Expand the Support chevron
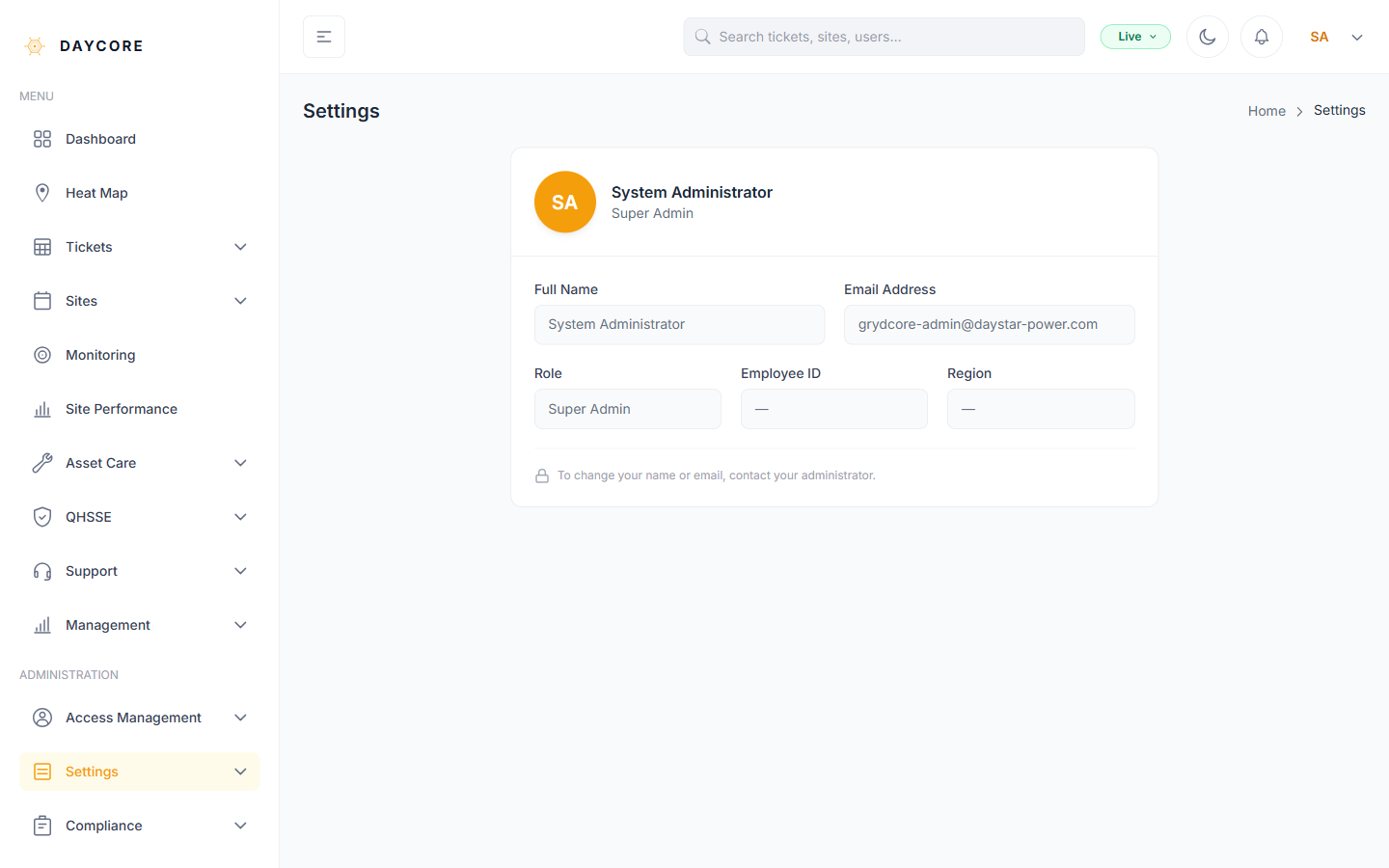The image size is (1389, 868). pyautogui.click(x=241, y=571)
